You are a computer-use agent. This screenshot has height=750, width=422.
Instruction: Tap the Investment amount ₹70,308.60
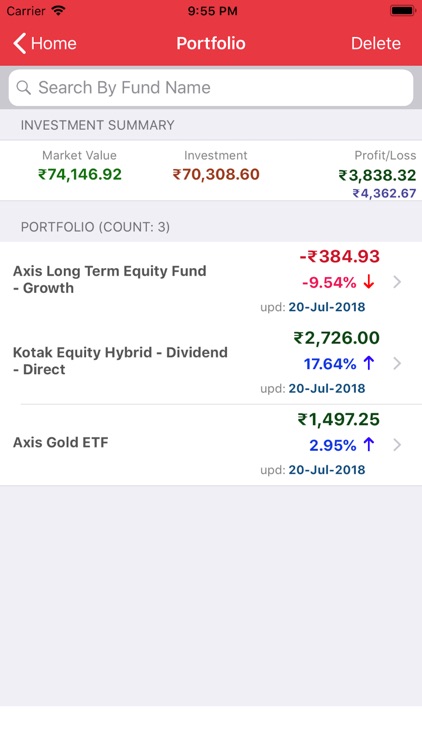tap(216, 175)
